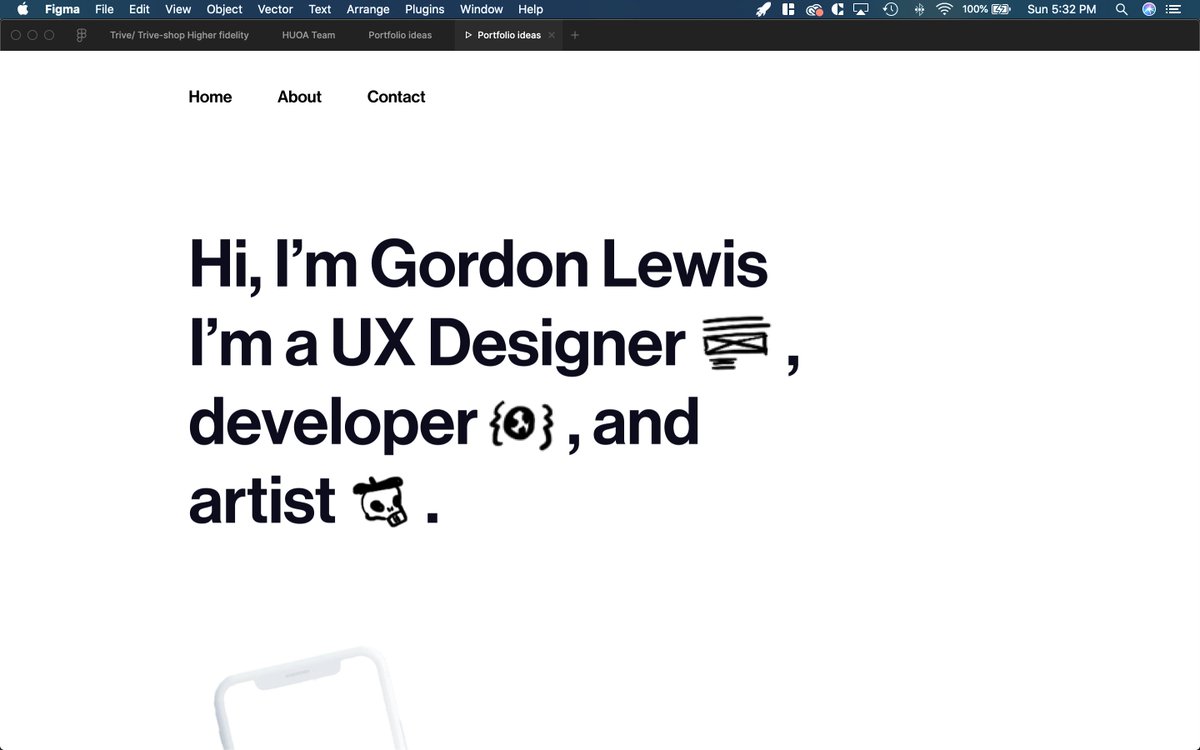Image resolution: width=1200 pixels, height=750 pixels.
Task: Open the Wi-Fi status menu
Action: tap(944, 9)
